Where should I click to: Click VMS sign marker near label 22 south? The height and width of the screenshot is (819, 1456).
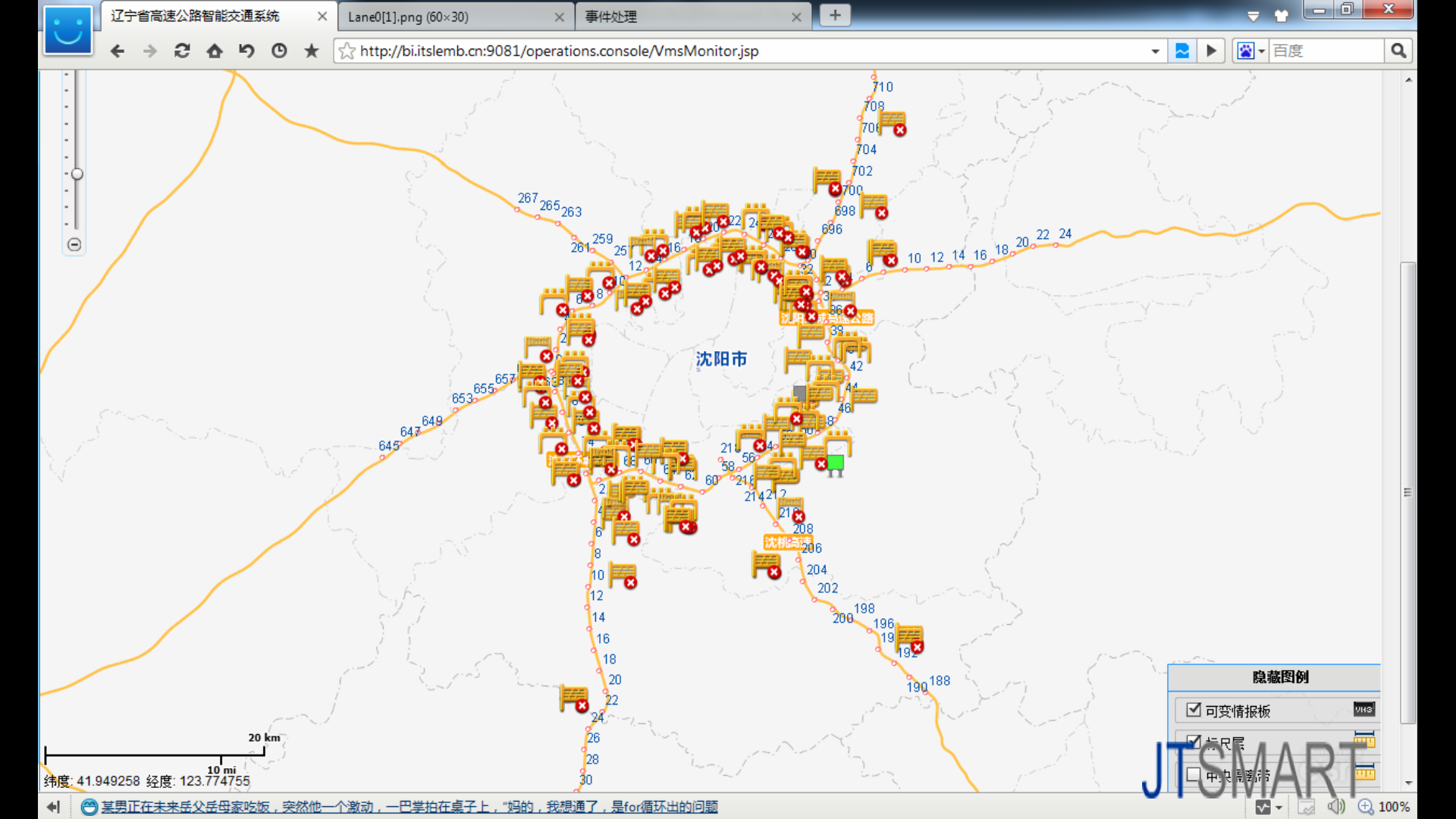pyautogui.click(x=575, y=698)
